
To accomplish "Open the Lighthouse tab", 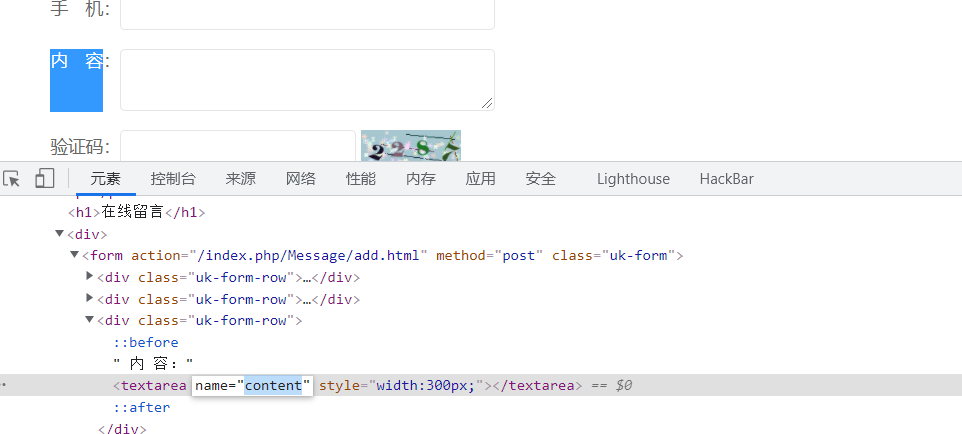I will 633,179.
